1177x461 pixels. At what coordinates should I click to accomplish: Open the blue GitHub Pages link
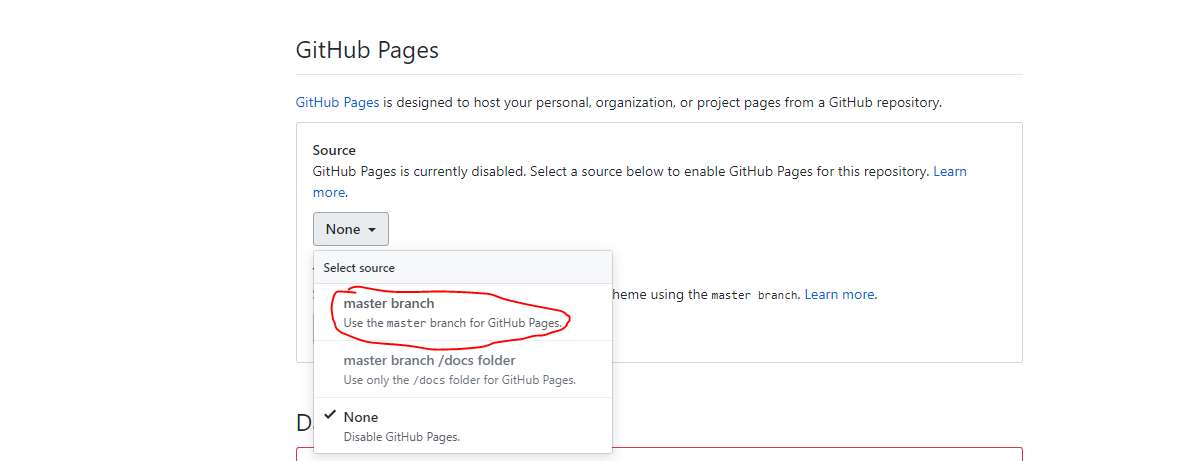pos(337,102)
